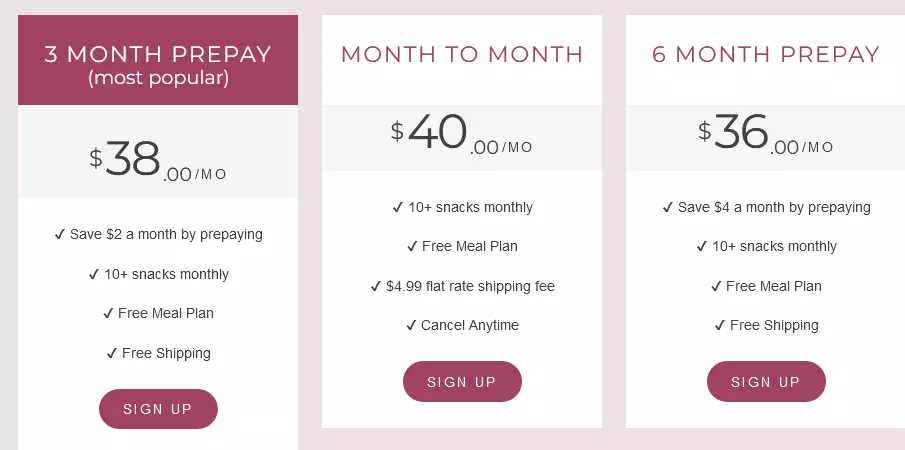This screenshot has width=905, height=450.
Task: Click the $38.00/mo price
Action: [158, 160]
